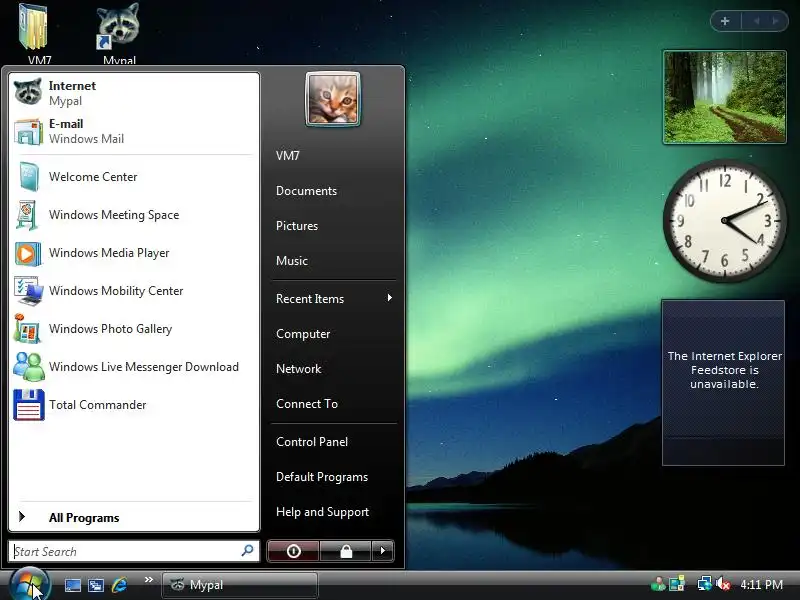
Task: Go to next sidebar gadgets page arrow
Action: [776, 21]
